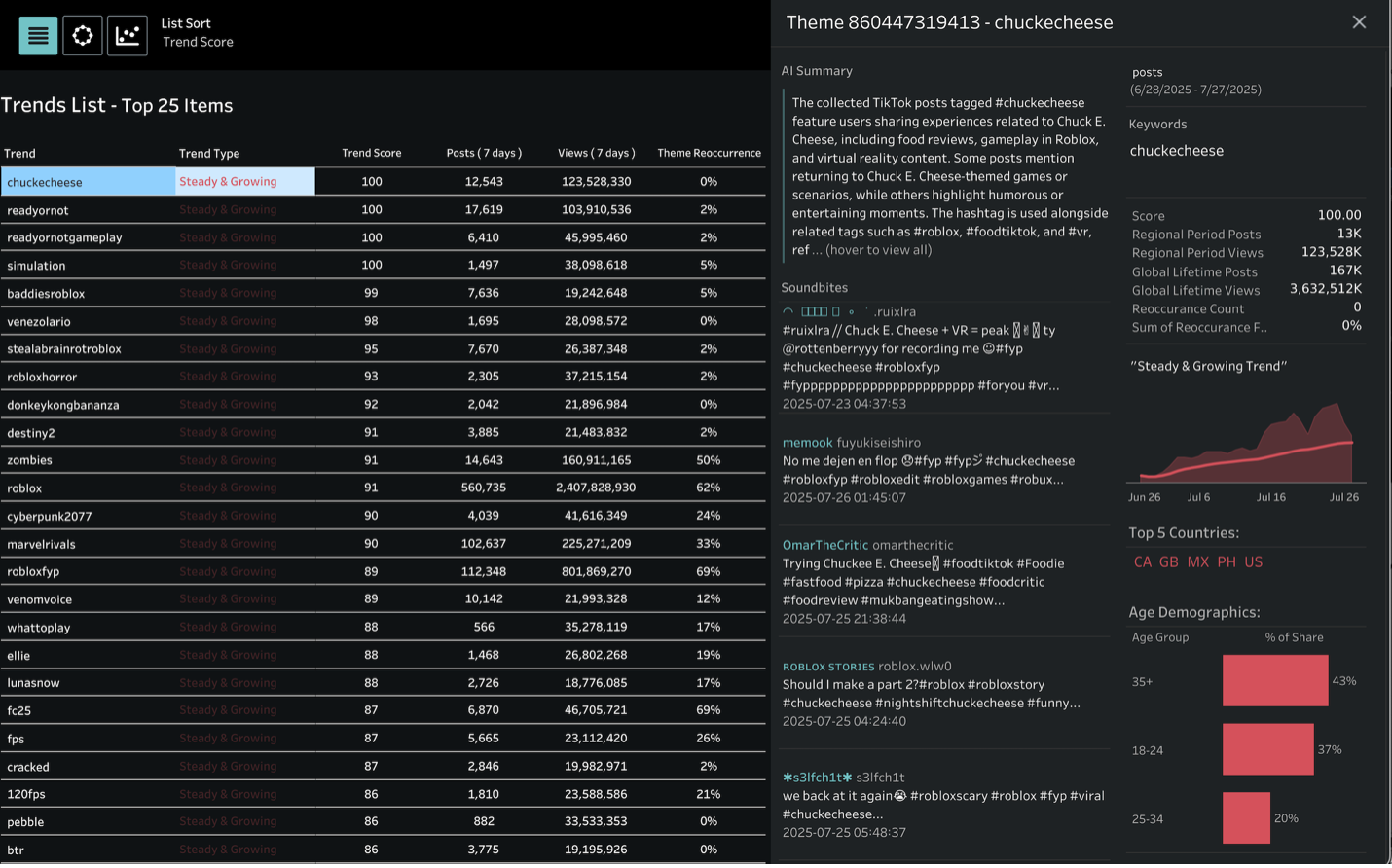The height and width of the screenshot is (868, 1392).
Task: Sort by Views (7 days) column header
Action: 597,153
